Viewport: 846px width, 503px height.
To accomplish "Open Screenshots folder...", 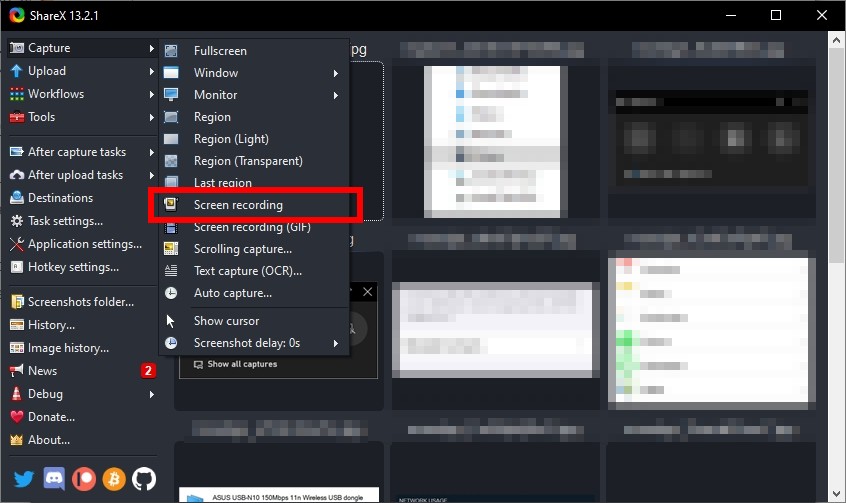I will 82,302.
